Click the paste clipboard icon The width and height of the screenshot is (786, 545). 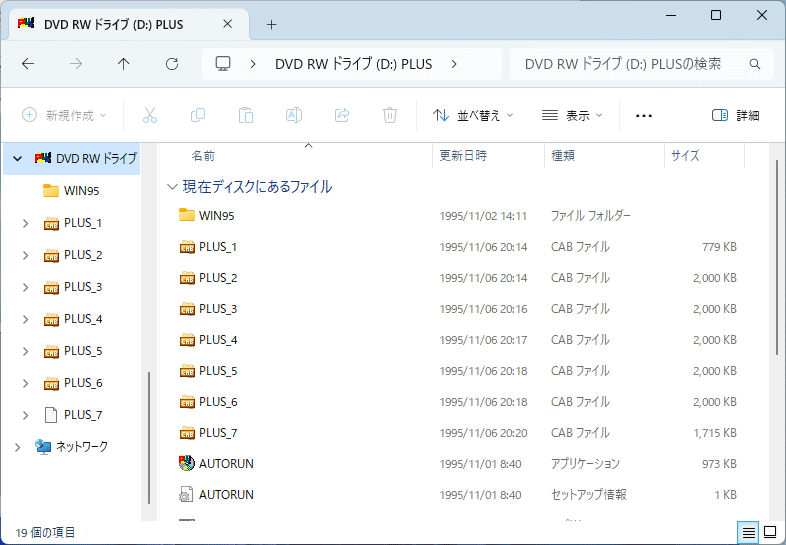pos(246,115)
